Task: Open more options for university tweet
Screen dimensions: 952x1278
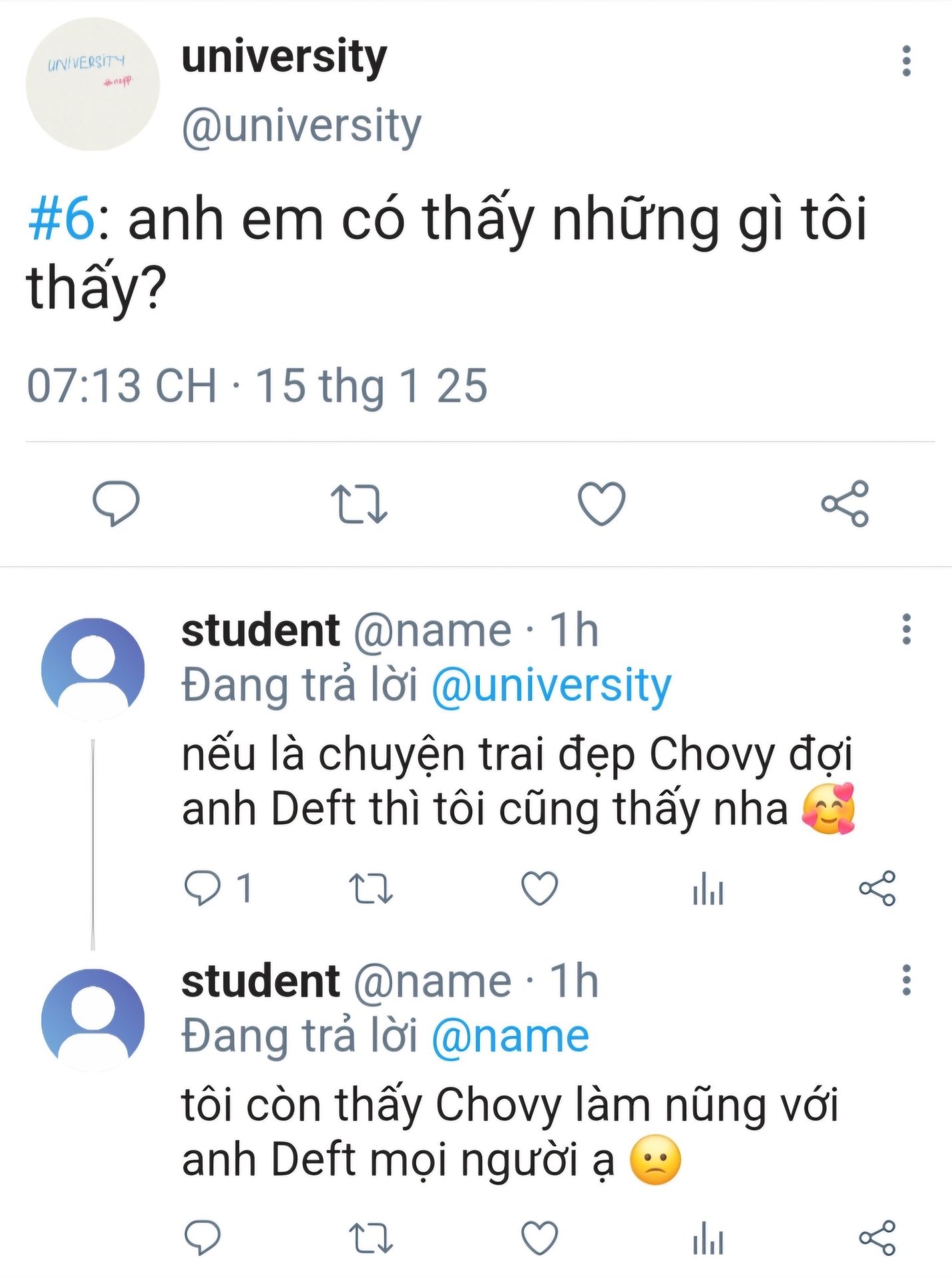Action: [906, 61]
